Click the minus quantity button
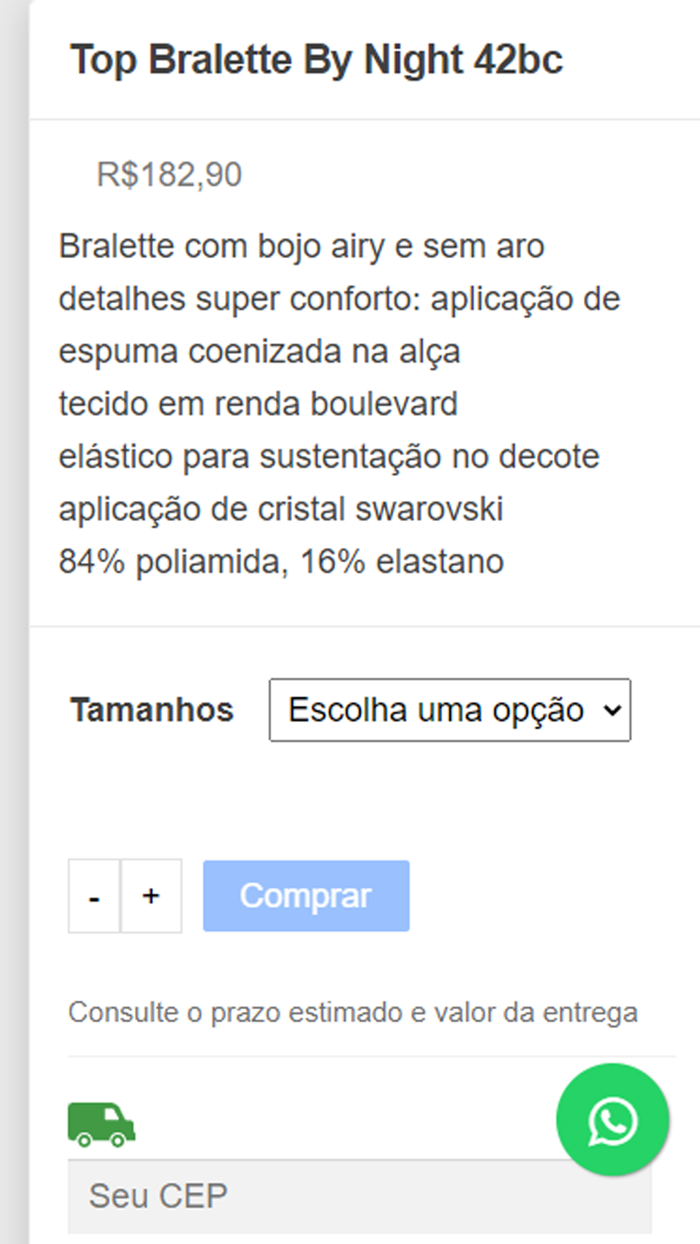 tap(94, 896)
